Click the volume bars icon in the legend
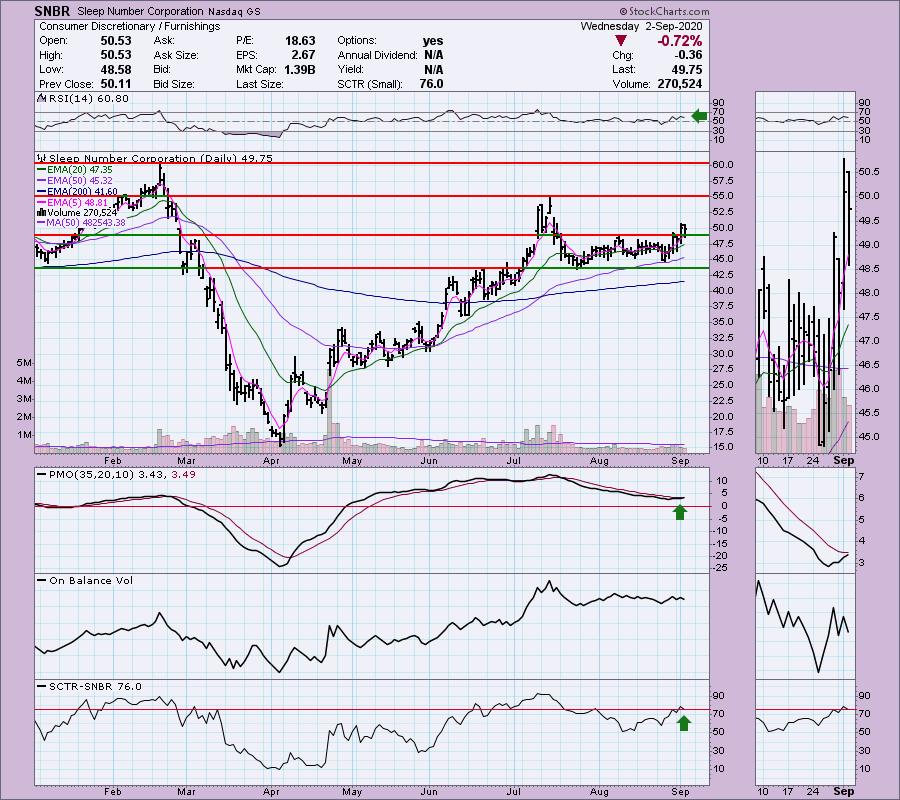The image size is (900, 800). click(x=42, y=212)
